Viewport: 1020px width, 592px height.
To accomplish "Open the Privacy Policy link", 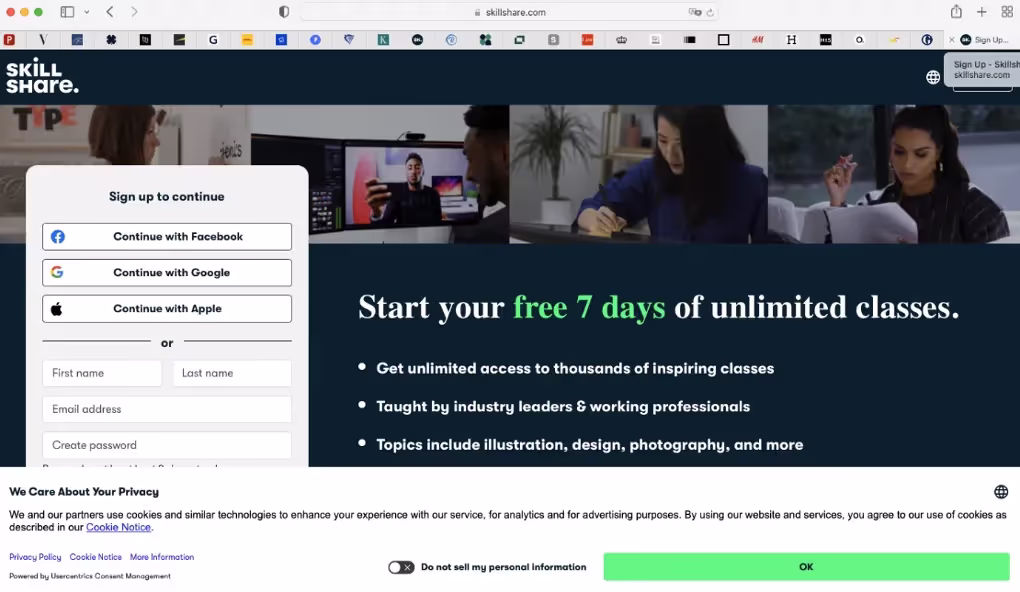I will tap(35, 557).
